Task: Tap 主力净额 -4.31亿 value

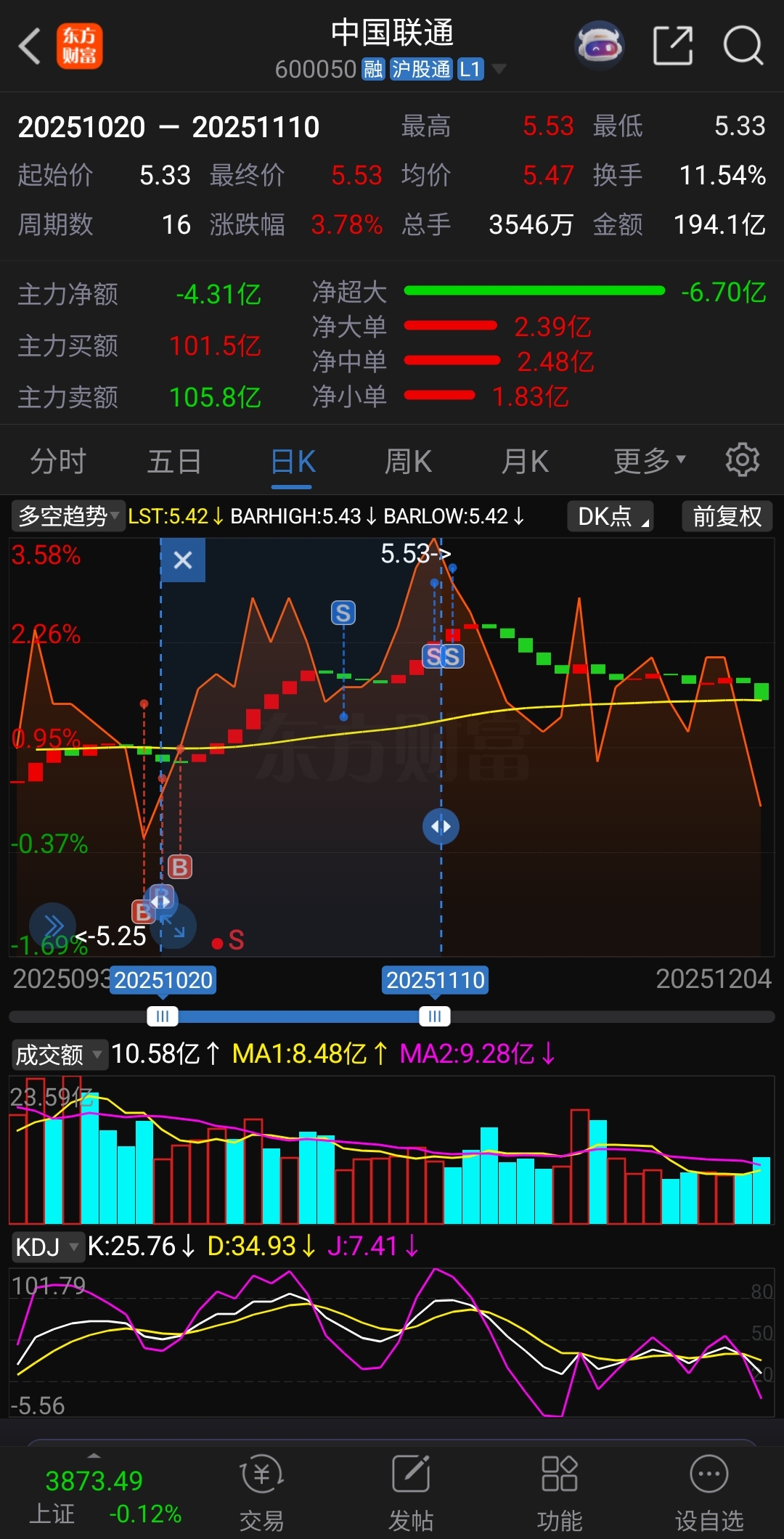Action: pos(219,294)
